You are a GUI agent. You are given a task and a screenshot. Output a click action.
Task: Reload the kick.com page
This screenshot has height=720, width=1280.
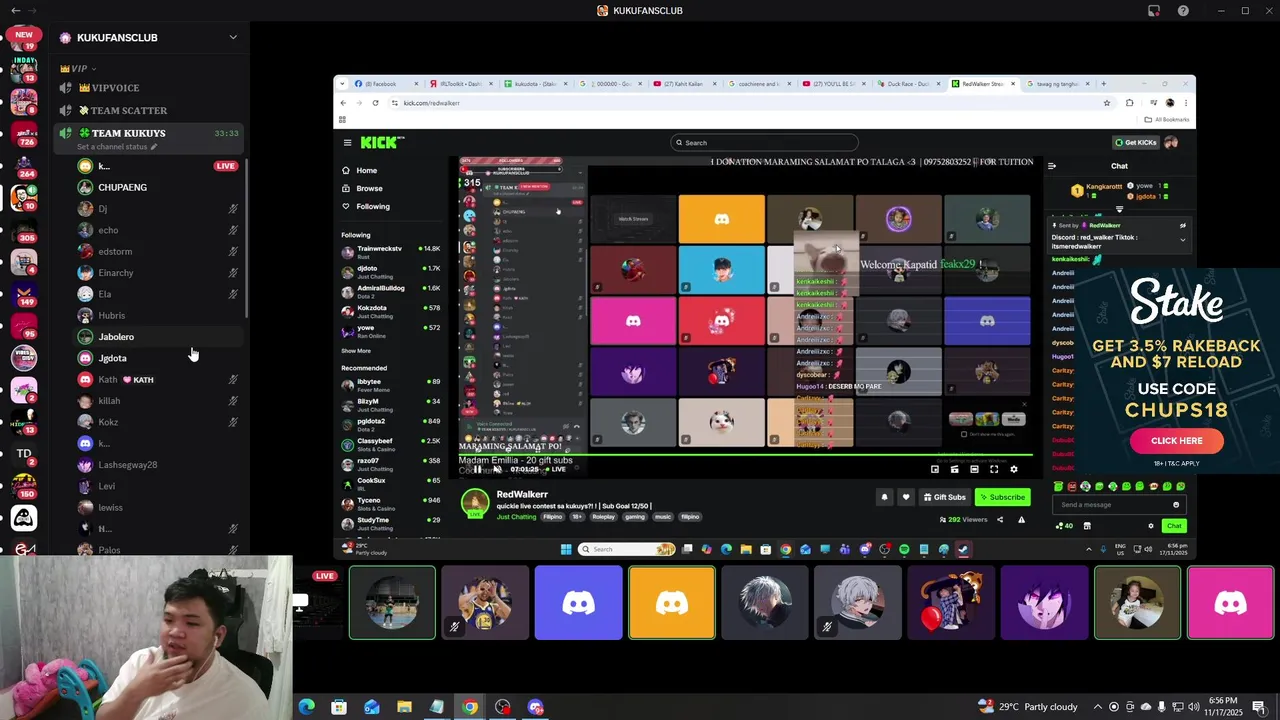click(x=376, y=103)
